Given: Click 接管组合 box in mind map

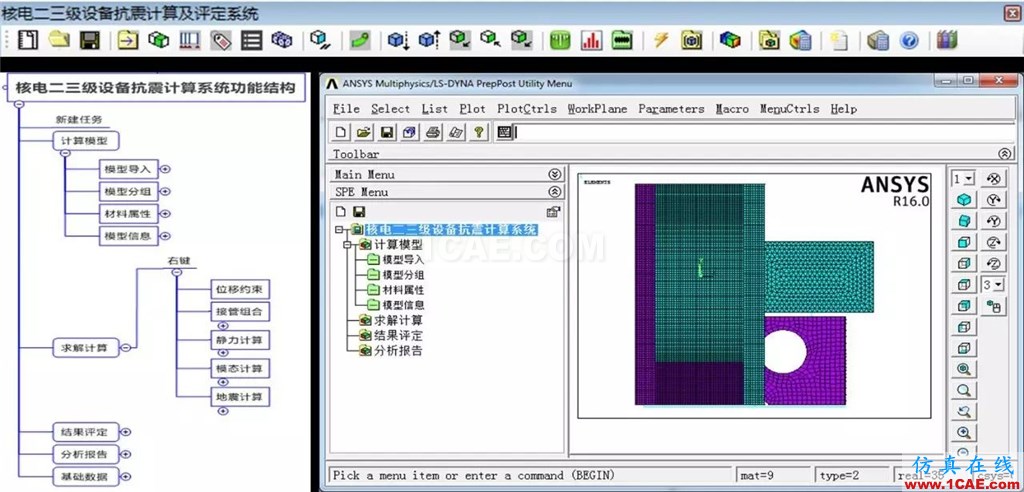Looking at the screenshot, I should 240,311.
